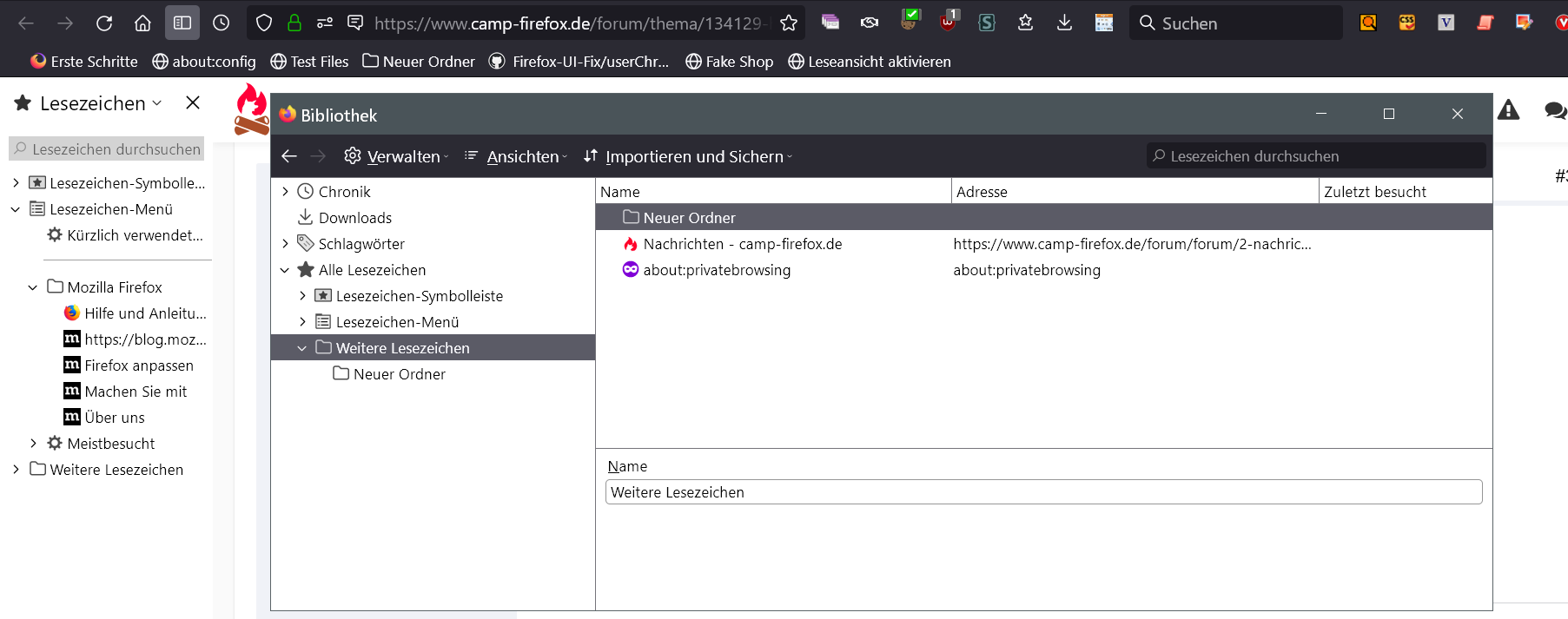Select Downloads in the library tree
The width and height of the screenshot is (1568, 619).
tap(354, 218)
